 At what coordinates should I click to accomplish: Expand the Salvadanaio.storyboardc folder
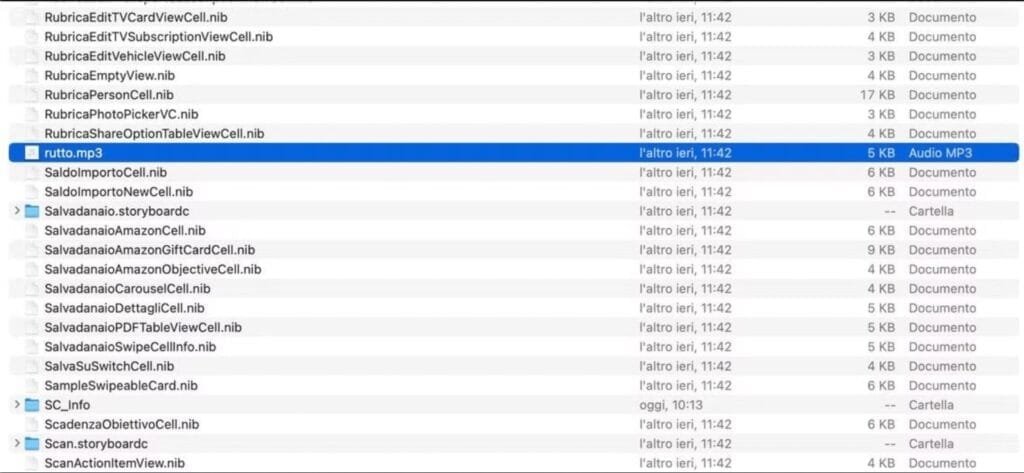[16, 211]
